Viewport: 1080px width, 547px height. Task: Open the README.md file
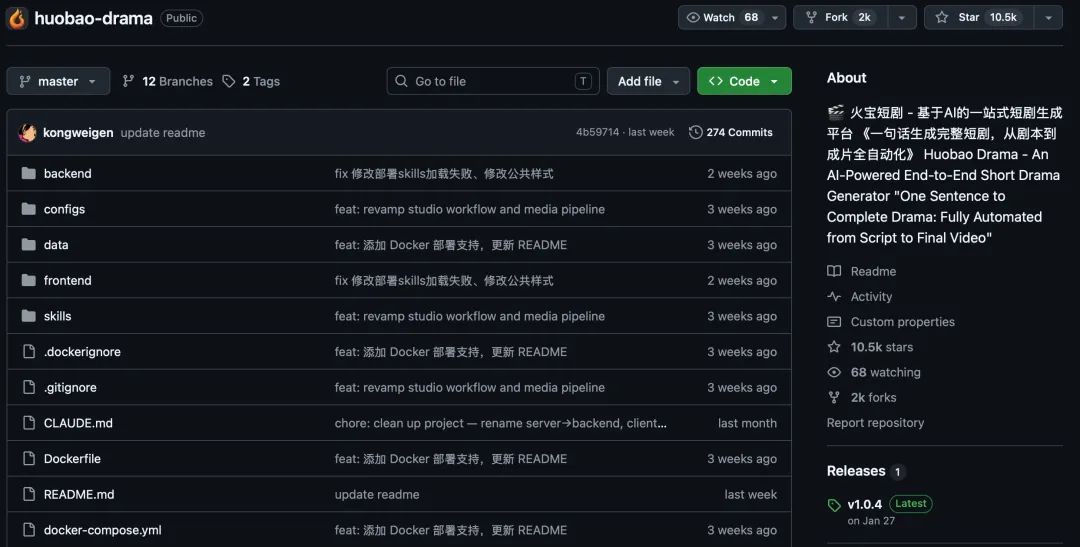pos(79,495)
